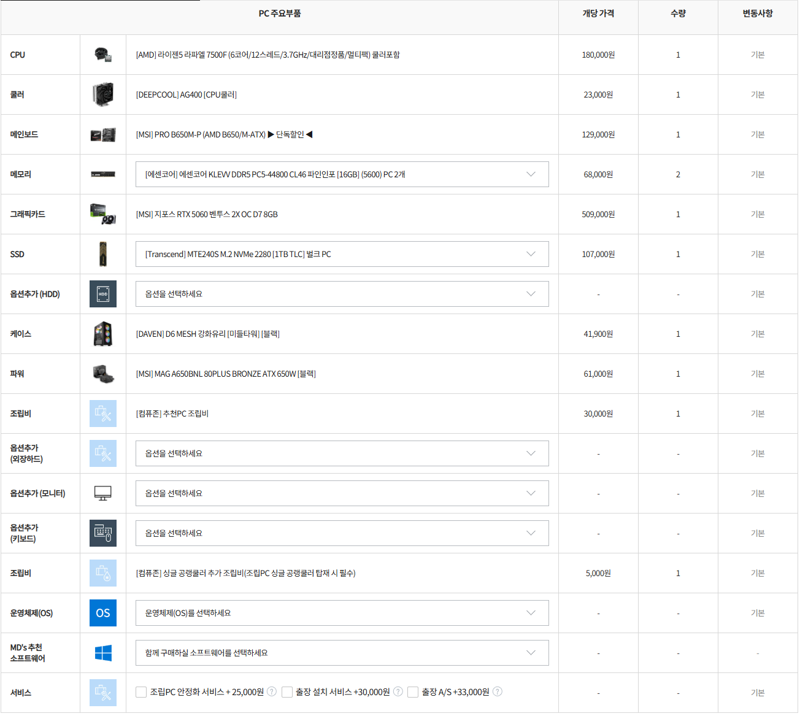The width and height of the screenshot is (800, 716).
Task: Open the 지포스 RTX 5060 벤투스 product
Action: pos(207,214)
